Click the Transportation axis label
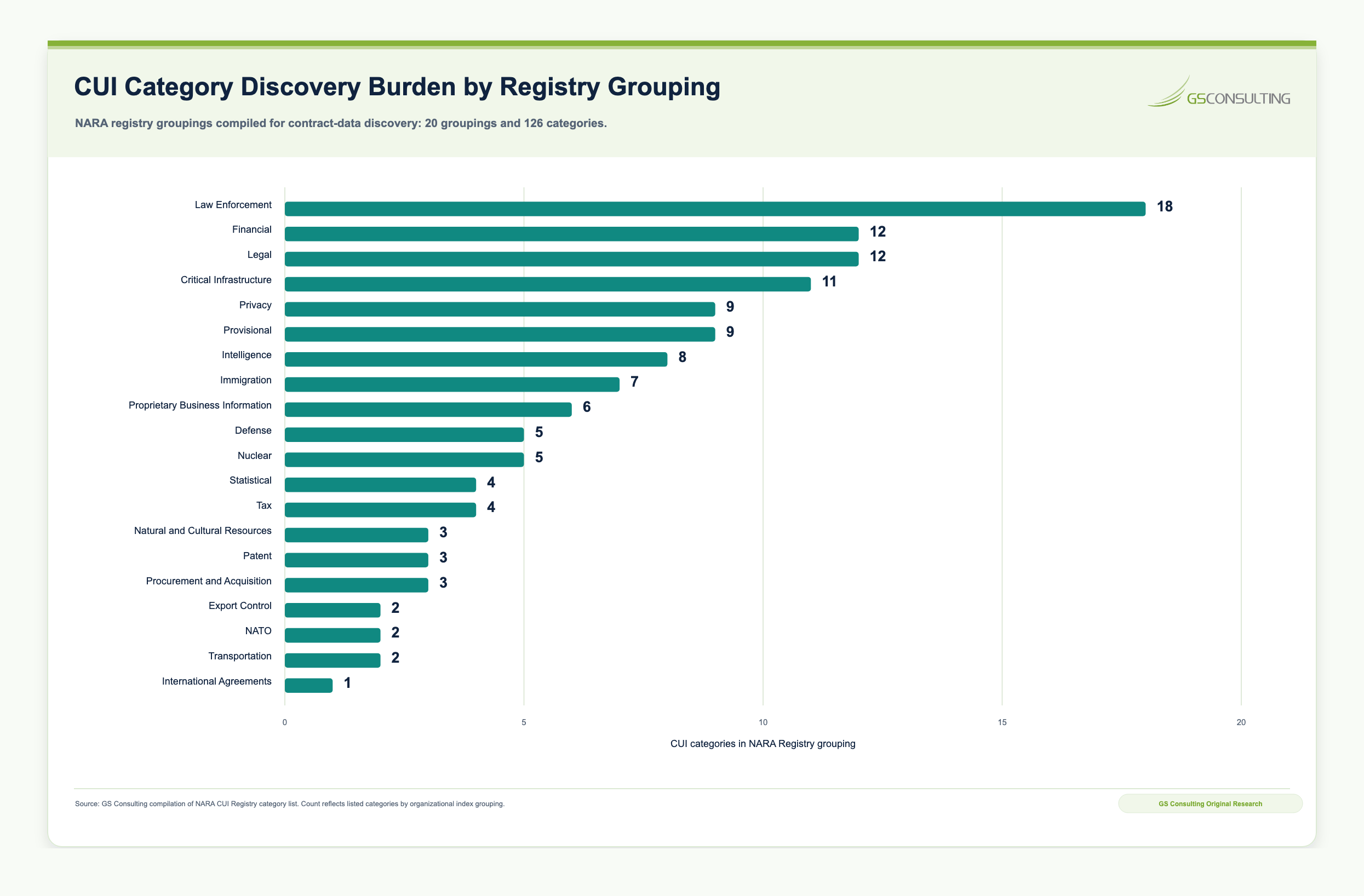1364x896 pixels. [239, 657]
